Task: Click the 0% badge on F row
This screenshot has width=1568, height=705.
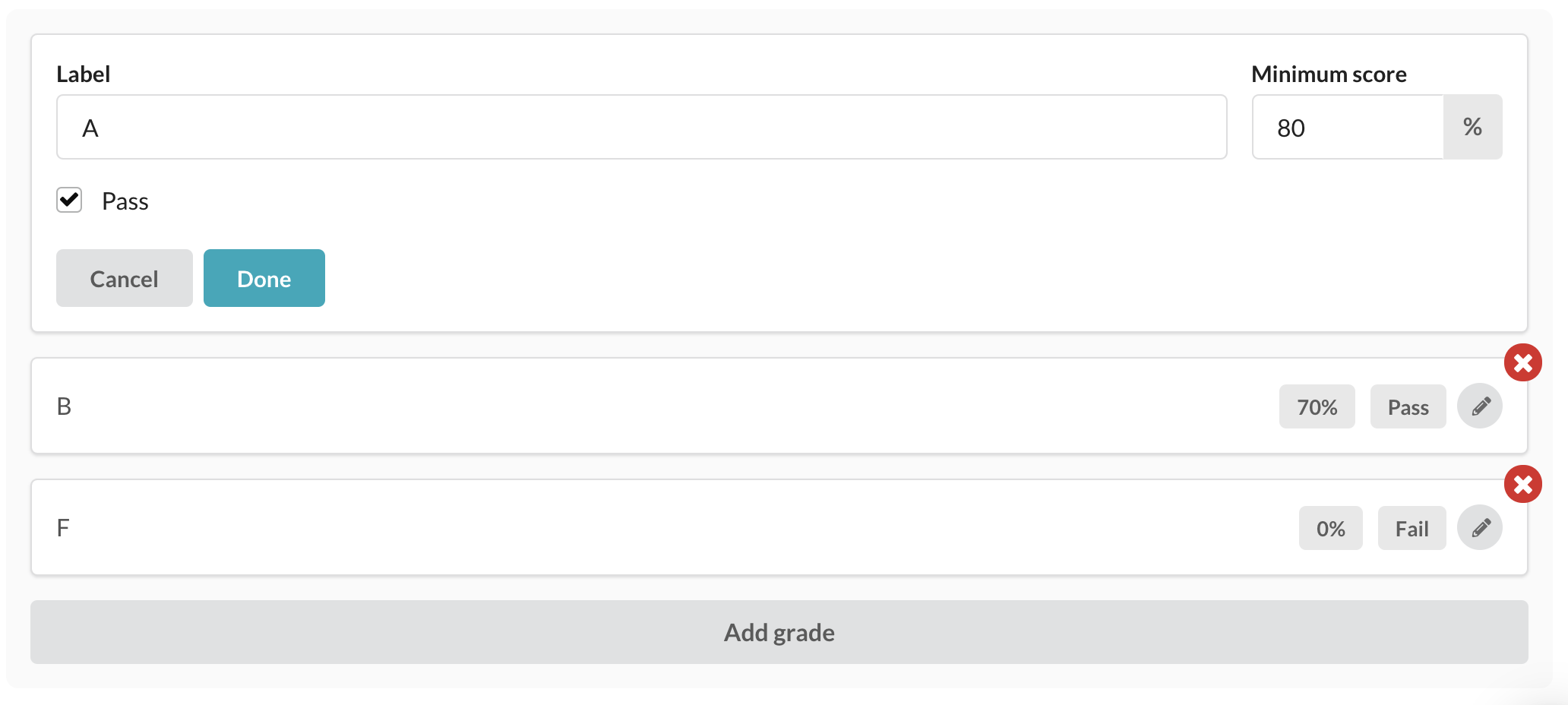Action: (x=1331, y=528)
